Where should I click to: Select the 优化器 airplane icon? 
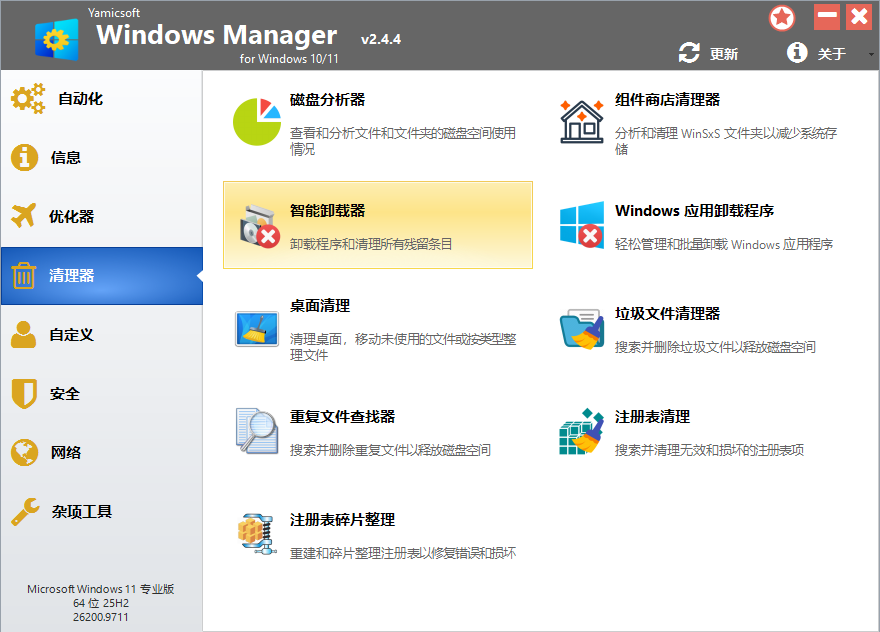pyautogui.click(x=23, y=216)
